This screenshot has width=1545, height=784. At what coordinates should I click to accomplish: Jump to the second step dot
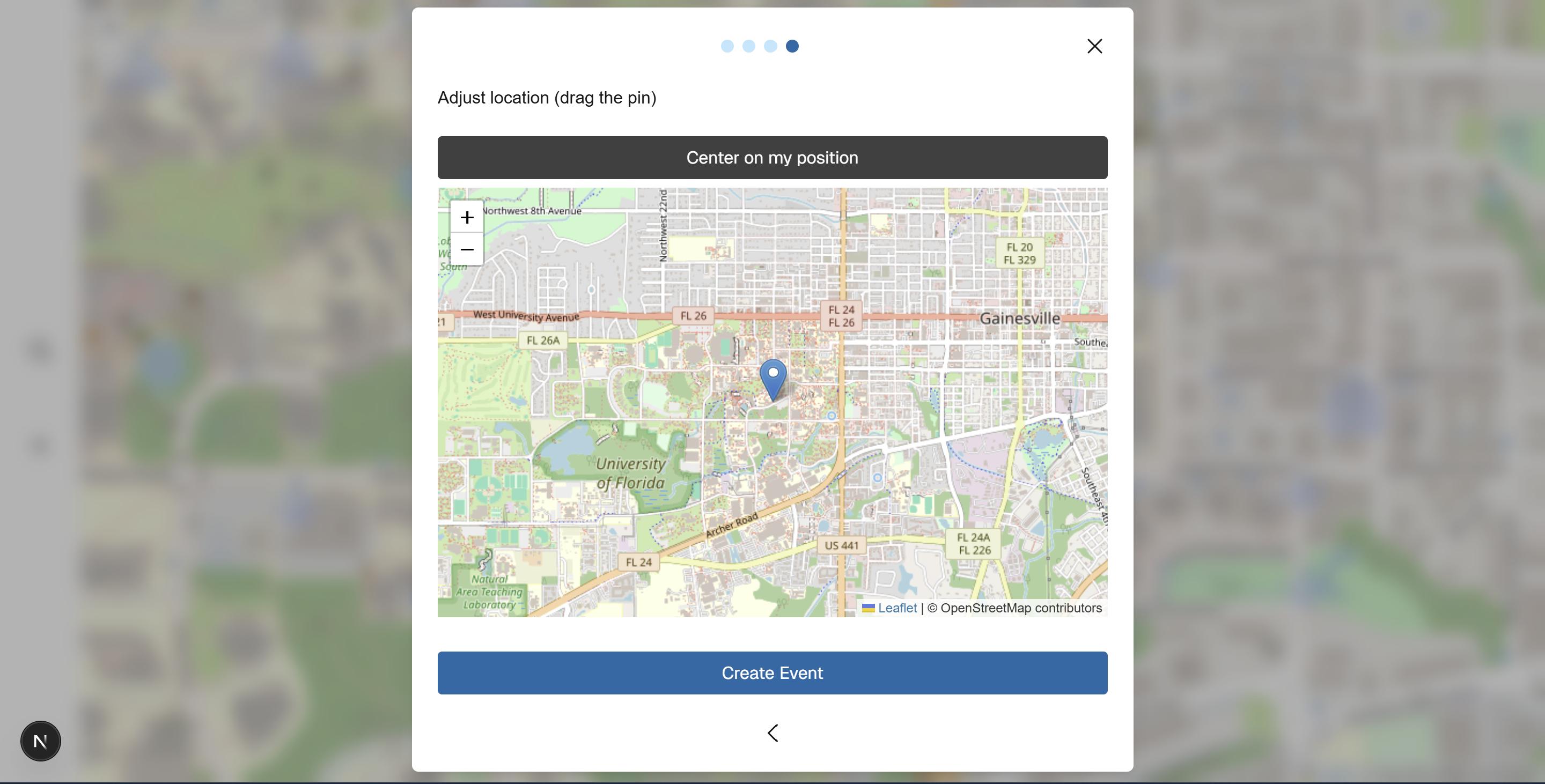748,46
